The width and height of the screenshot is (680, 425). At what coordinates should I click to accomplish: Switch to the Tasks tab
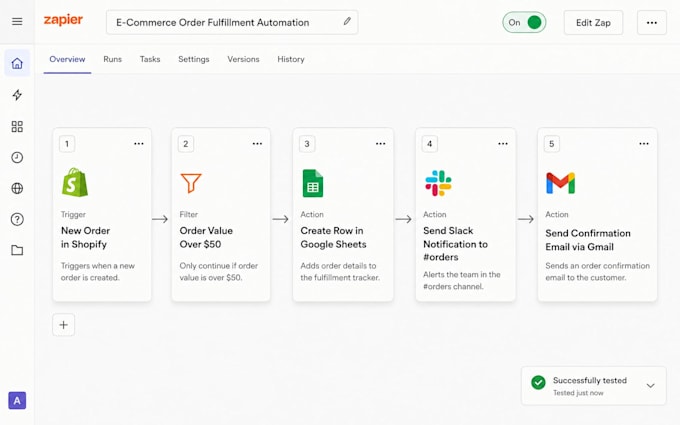click(x=150, y=59)
